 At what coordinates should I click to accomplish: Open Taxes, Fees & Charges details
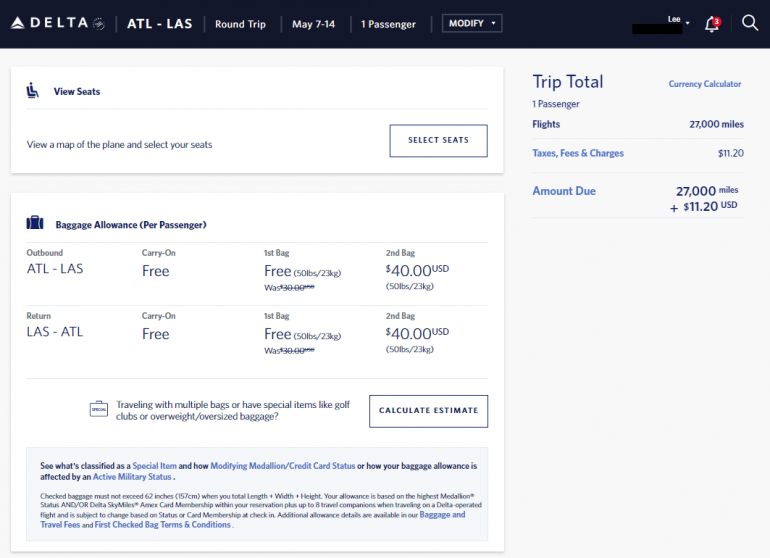click(578, 153)
